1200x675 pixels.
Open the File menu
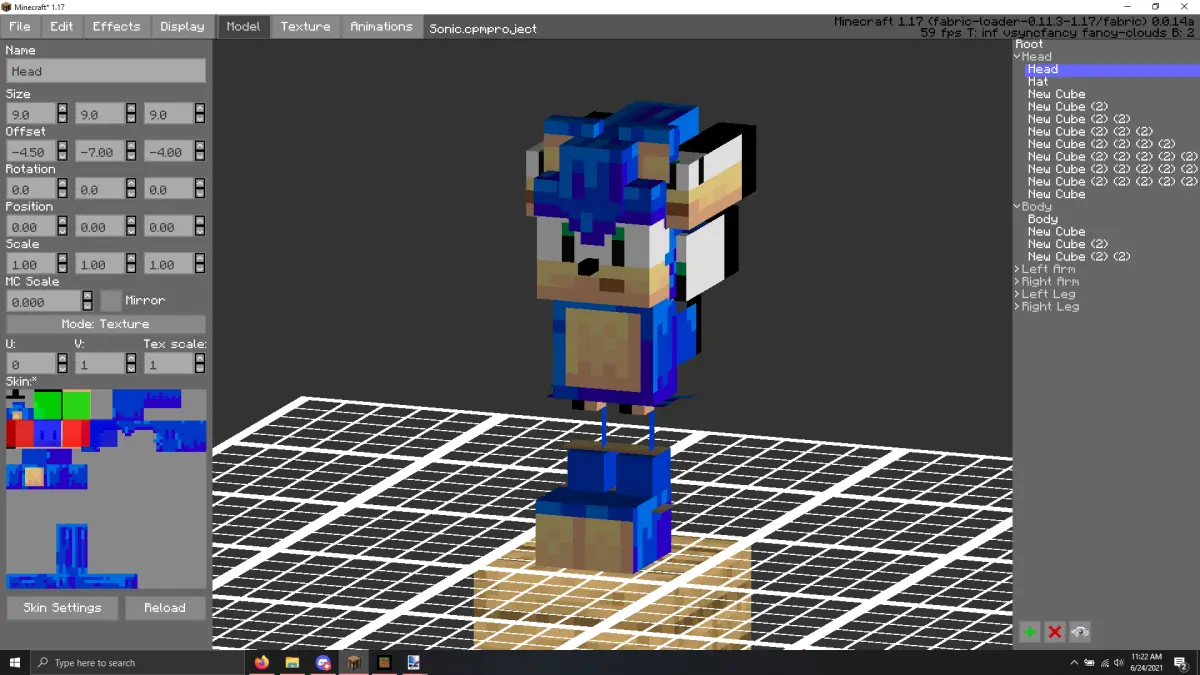[x=20, y=26]
